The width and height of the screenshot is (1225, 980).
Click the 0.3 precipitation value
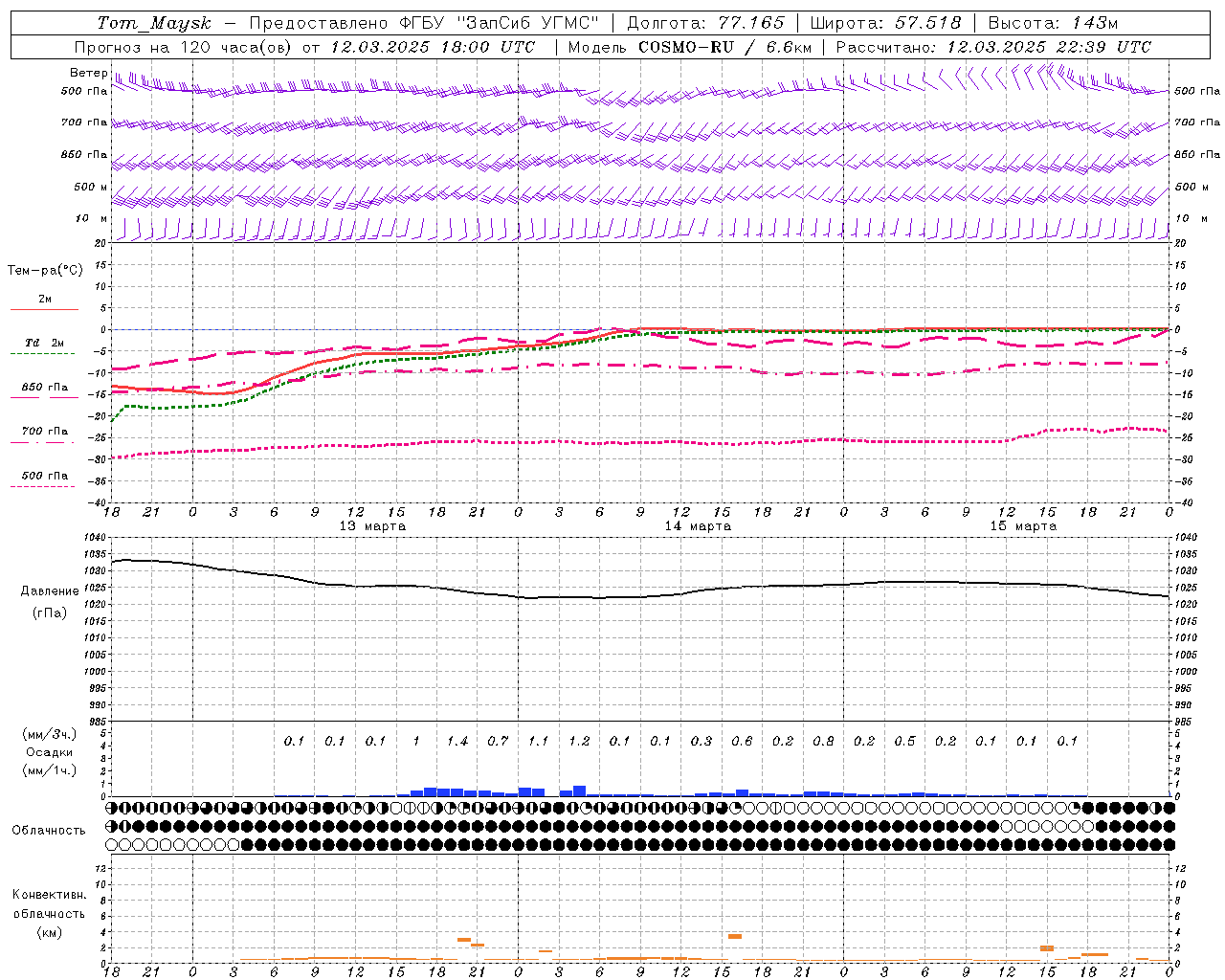point(702,741)
